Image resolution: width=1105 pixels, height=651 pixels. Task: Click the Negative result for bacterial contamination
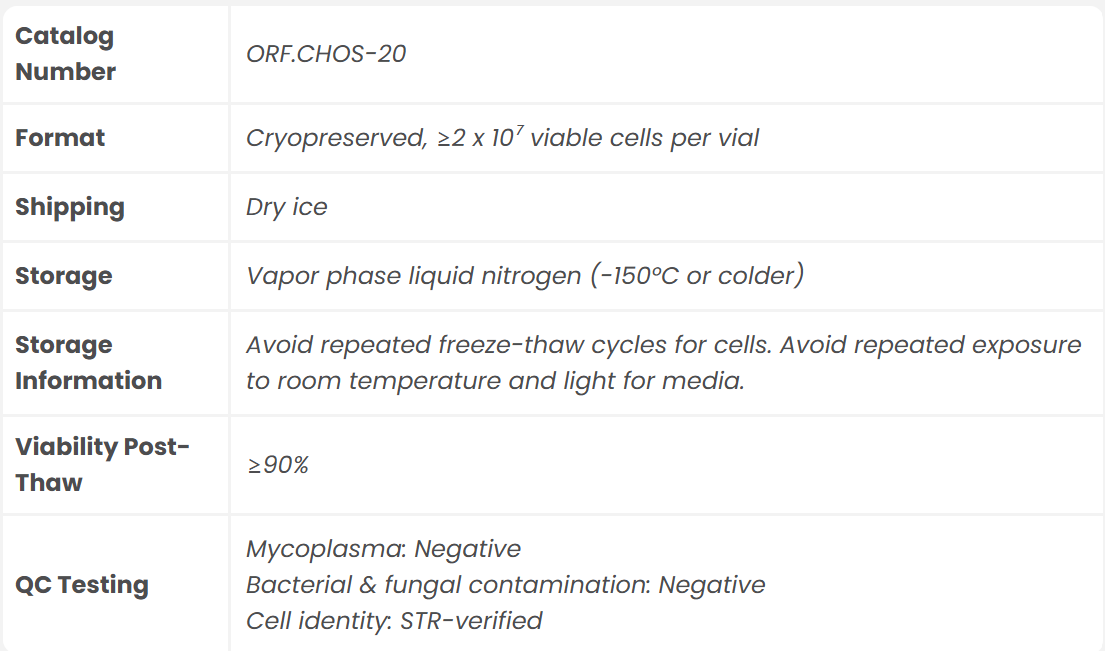(712, 585)
